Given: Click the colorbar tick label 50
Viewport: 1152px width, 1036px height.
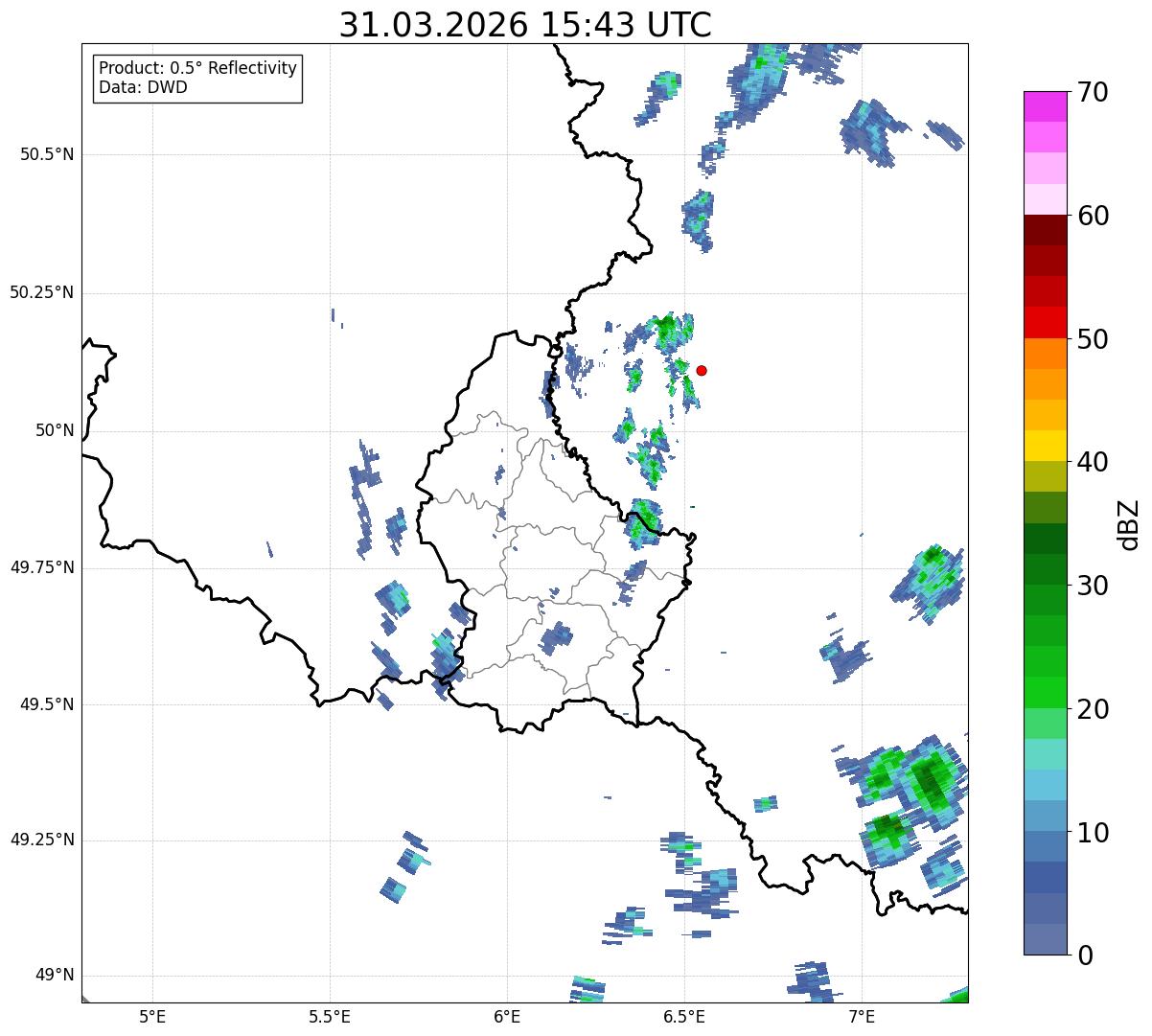Looking at the screenshot, I should (1093, 339).
